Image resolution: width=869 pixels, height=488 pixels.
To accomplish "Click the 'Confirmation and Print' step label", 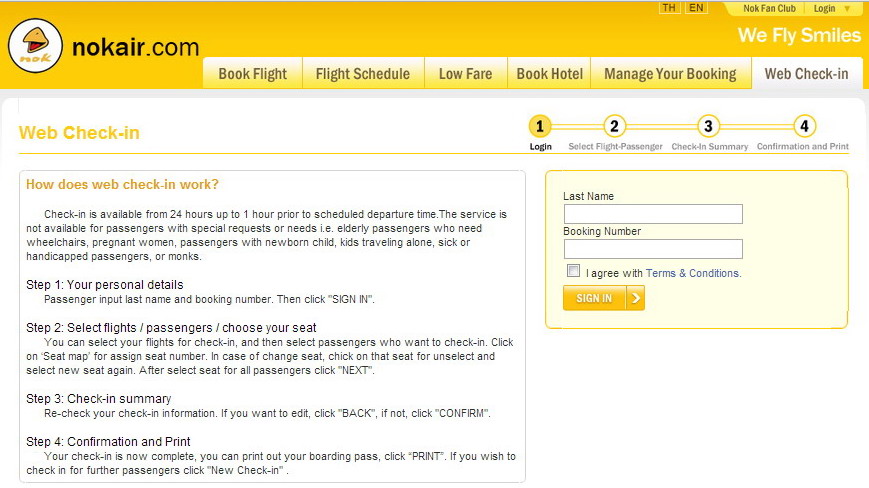I will pyautogui.click(x=803, y=147).
